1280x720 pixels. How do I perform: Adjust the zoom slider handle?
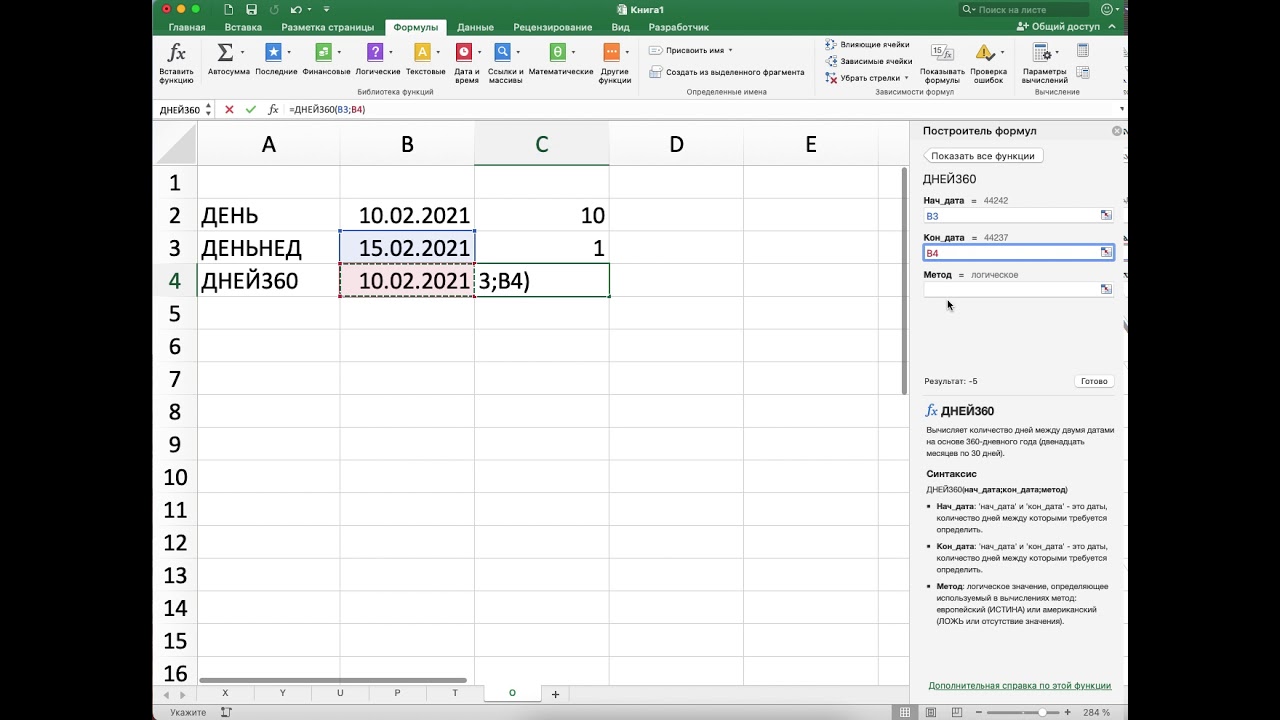(x=1042, y=712)
